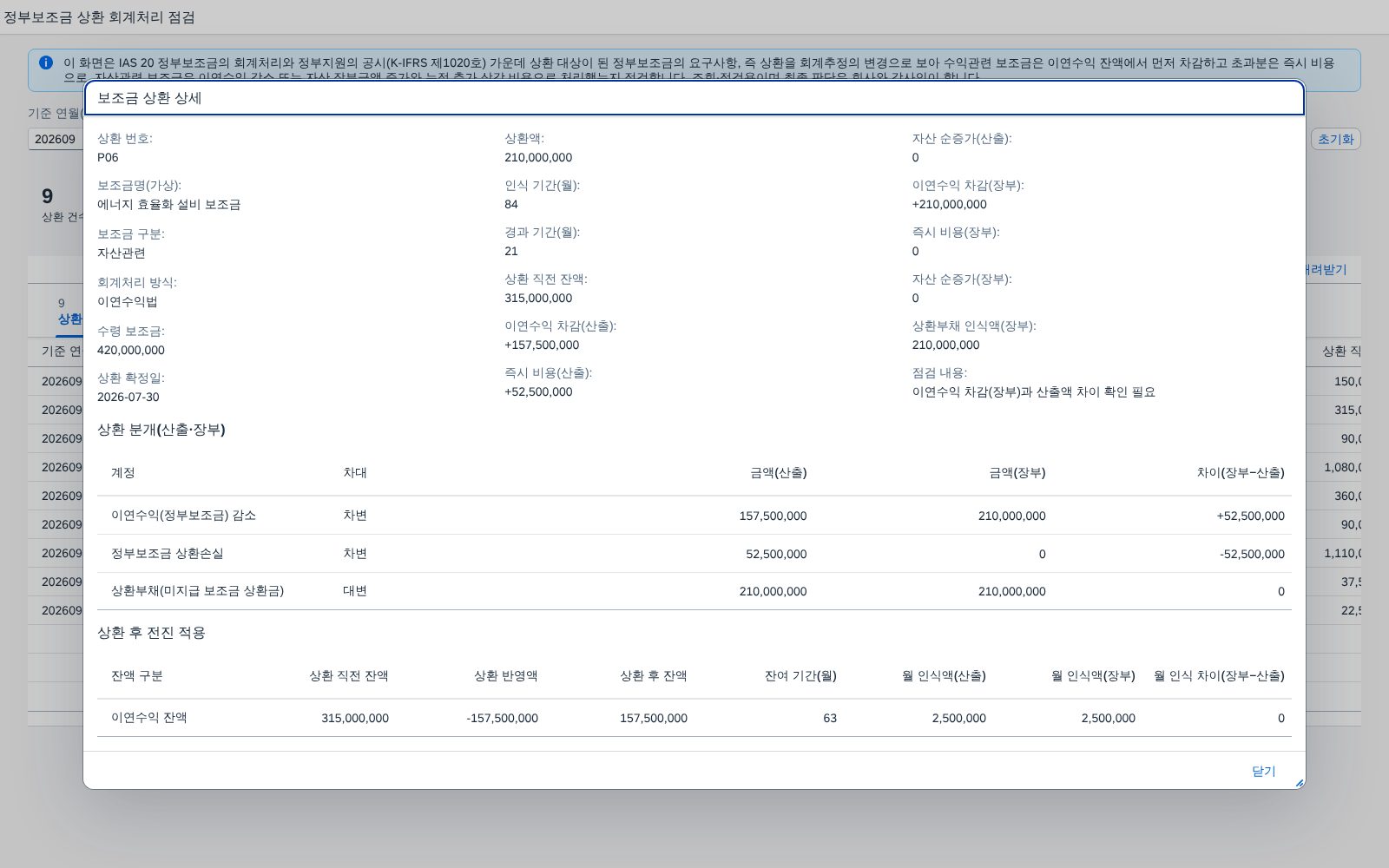Click the -52,500,000 difference cell
The height and width of the screenshot is (868, 1389).
coord(1252,554)
